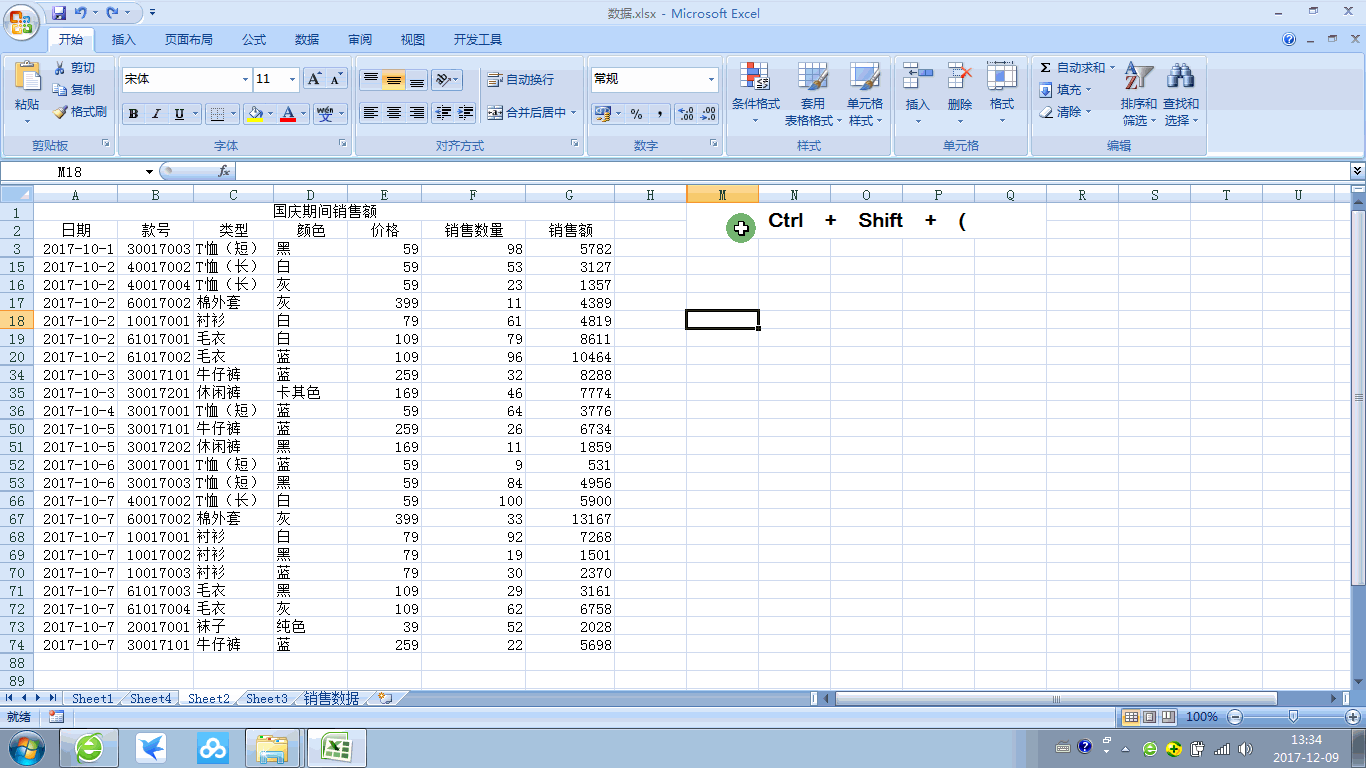Click the 删除 cells button
The height and width of the screenshot is (768, 1366).
960,94
